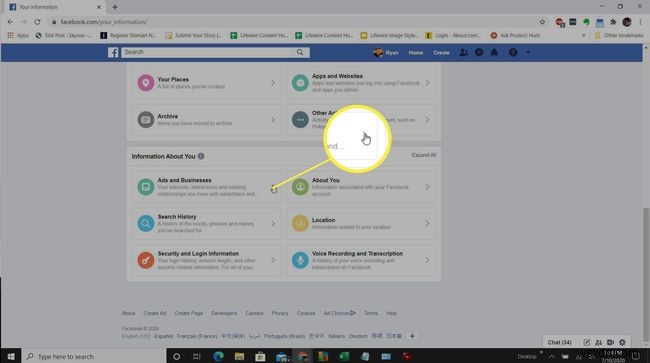This screenshot has height=363, width=650.
Task: Expand Archive chevron
Action: click(273, 120)
